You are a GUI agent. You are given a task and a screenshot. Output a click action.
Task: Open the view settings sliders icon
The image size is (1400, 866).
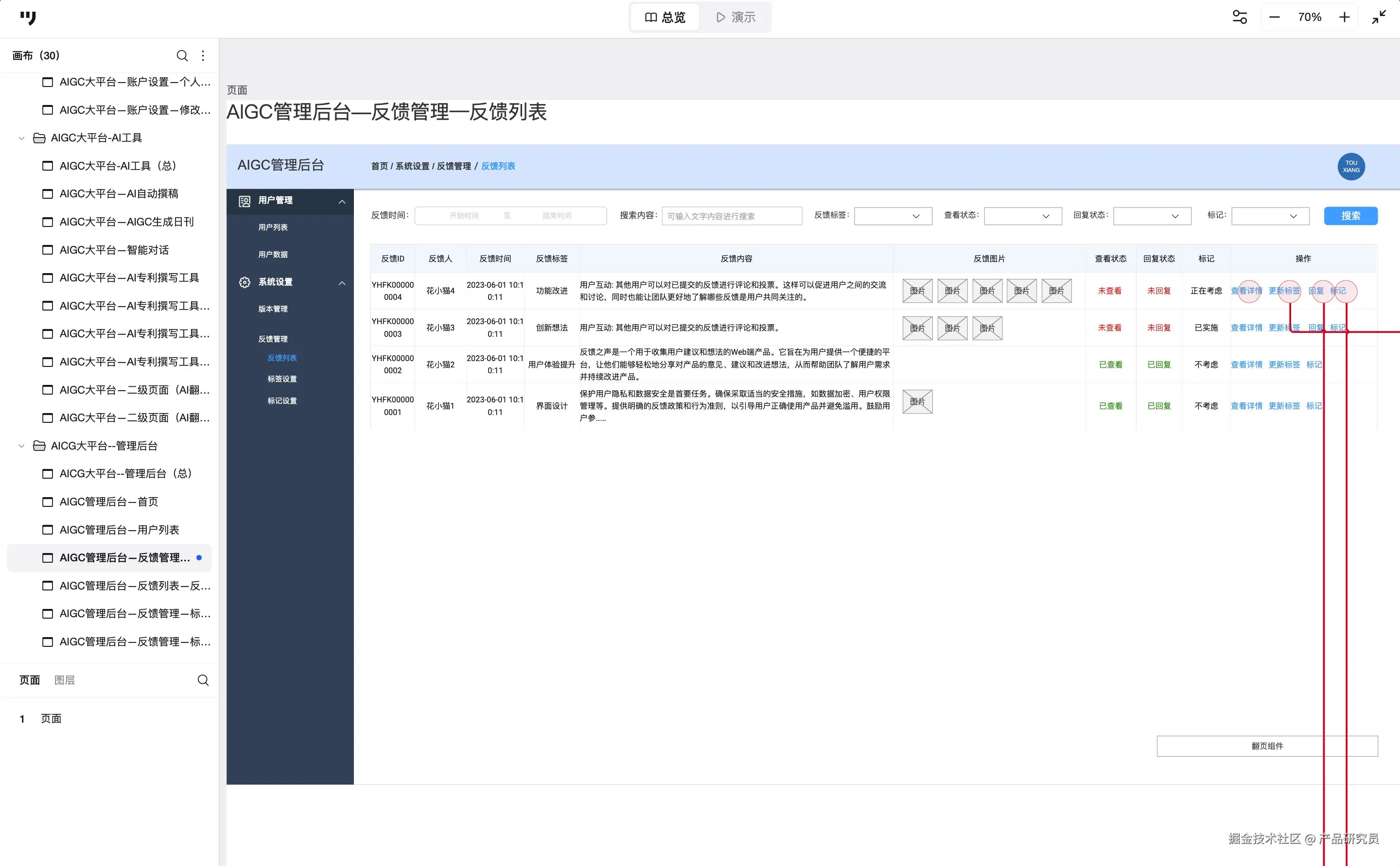click(x=1240, y=17)
